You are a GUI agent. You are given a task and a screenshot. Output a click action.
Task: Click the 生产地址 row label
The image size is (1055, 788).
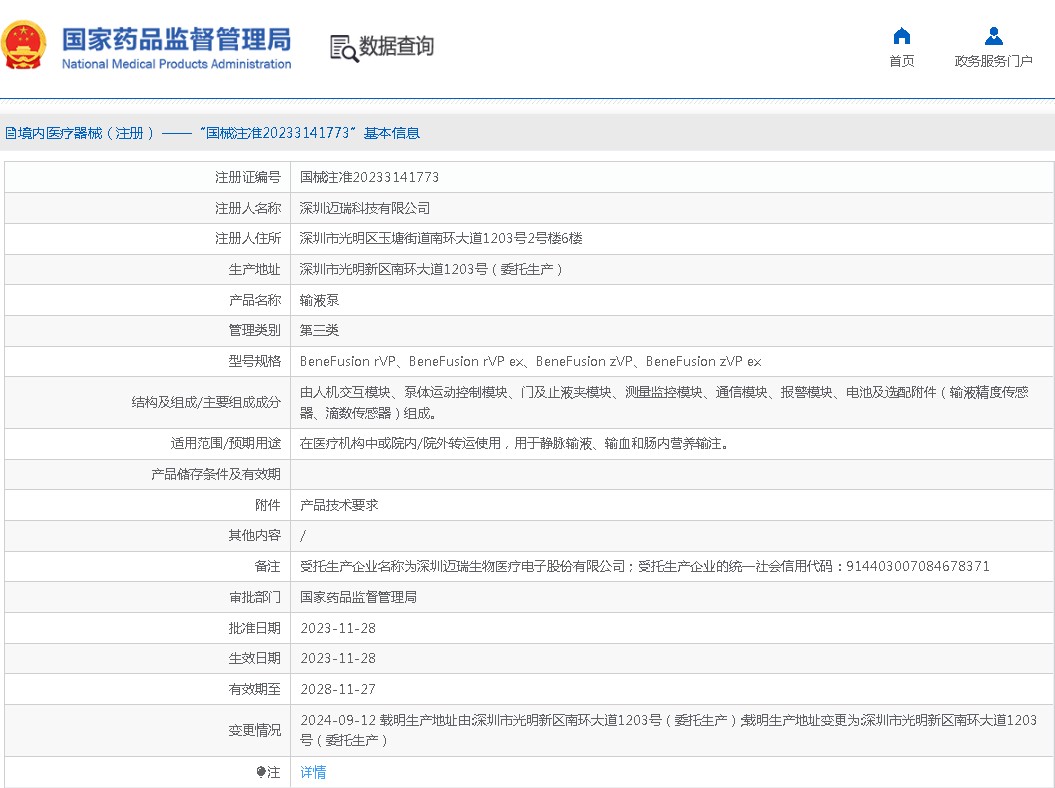point(254,269)
